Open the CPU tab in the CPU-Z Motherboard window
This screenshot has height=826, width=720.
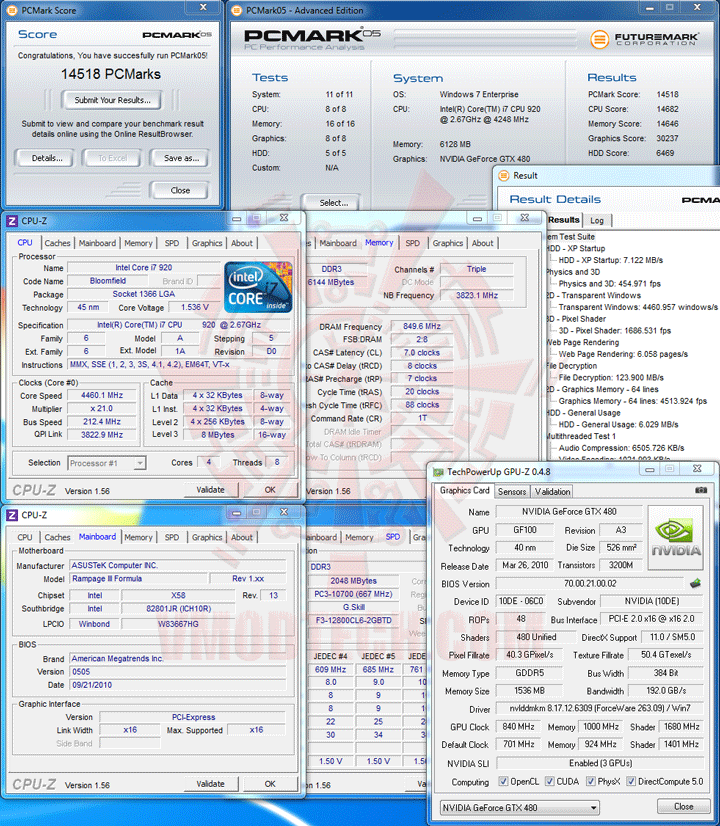point(25,537)
